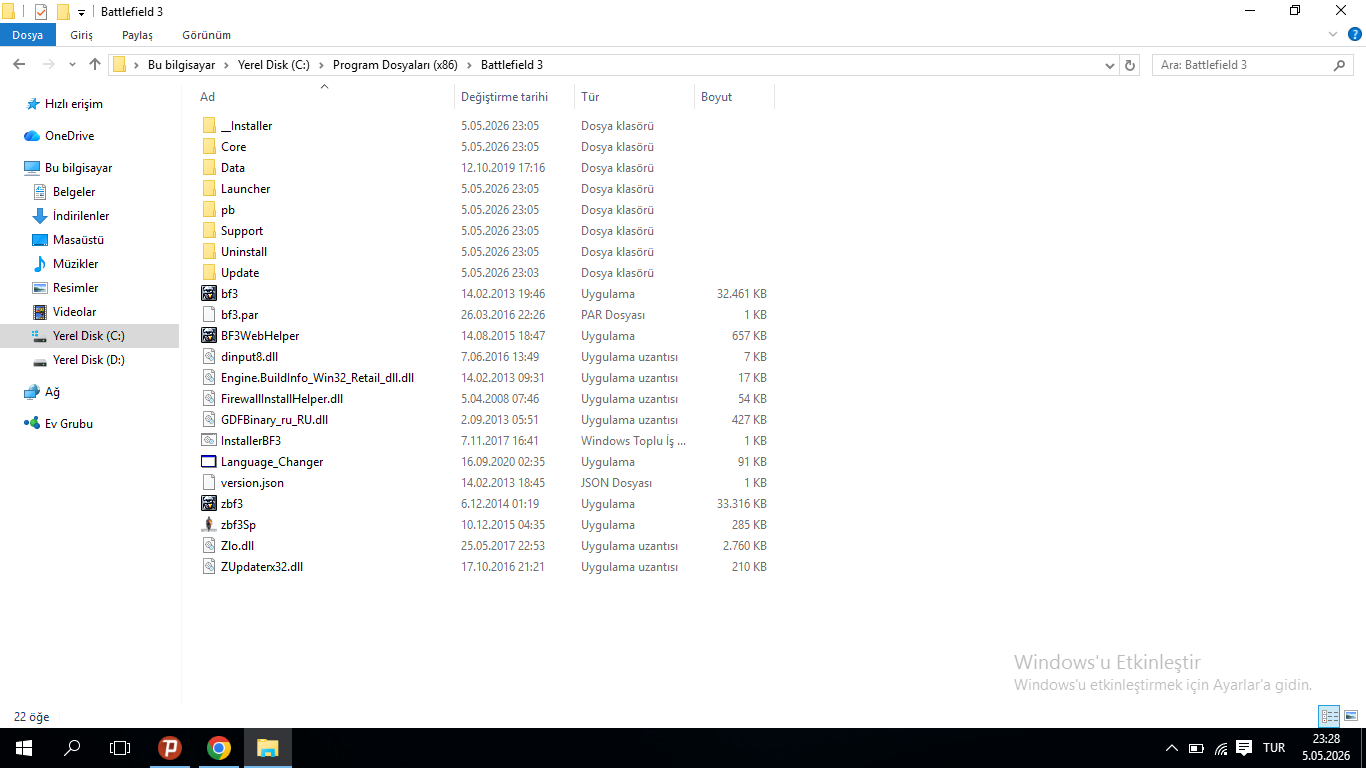Screen dimensions: 1366x768
Task: Show hidden system tray icons
Action: [x=1172, y=748]
